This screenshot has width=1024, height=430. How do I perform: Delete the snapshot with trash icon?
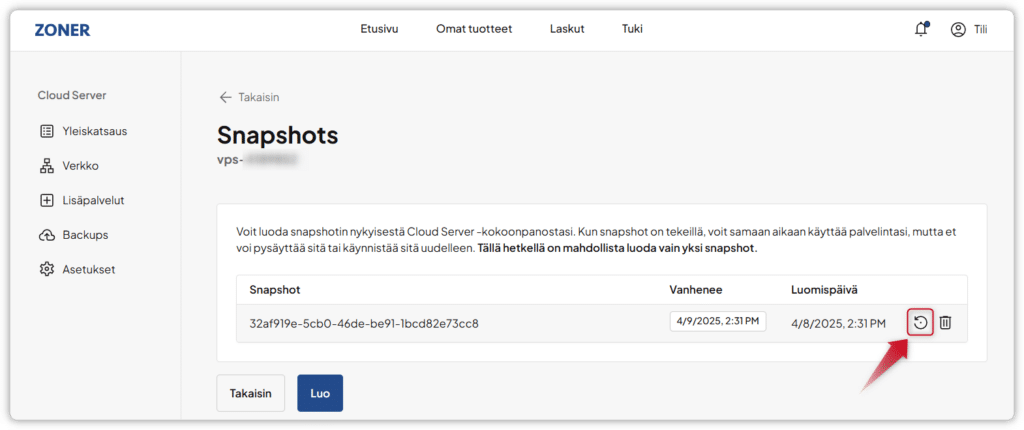pyautogui.click(x=945, y=322)
